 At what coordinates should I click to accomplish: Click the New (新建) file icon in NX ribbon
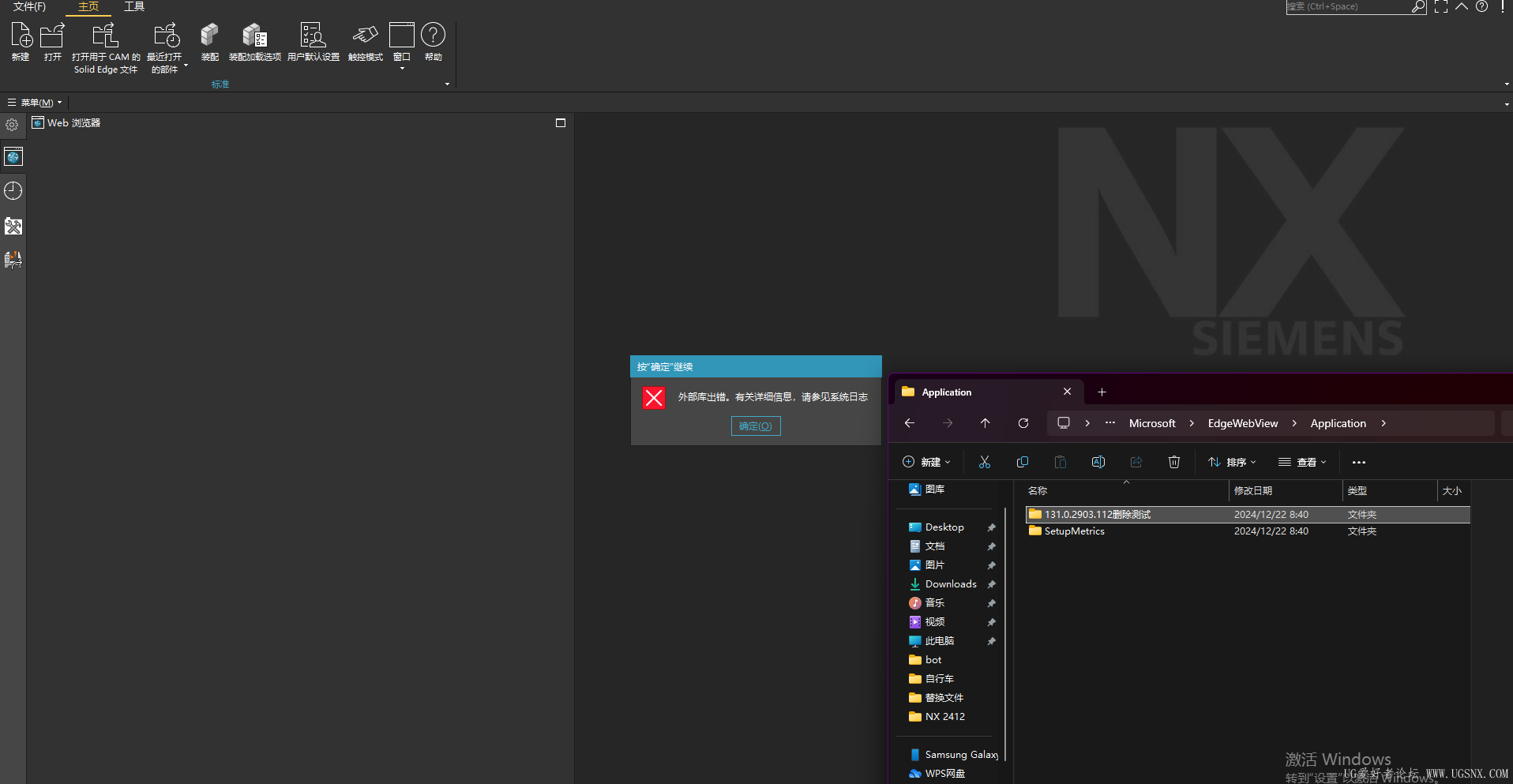point(21,36)
